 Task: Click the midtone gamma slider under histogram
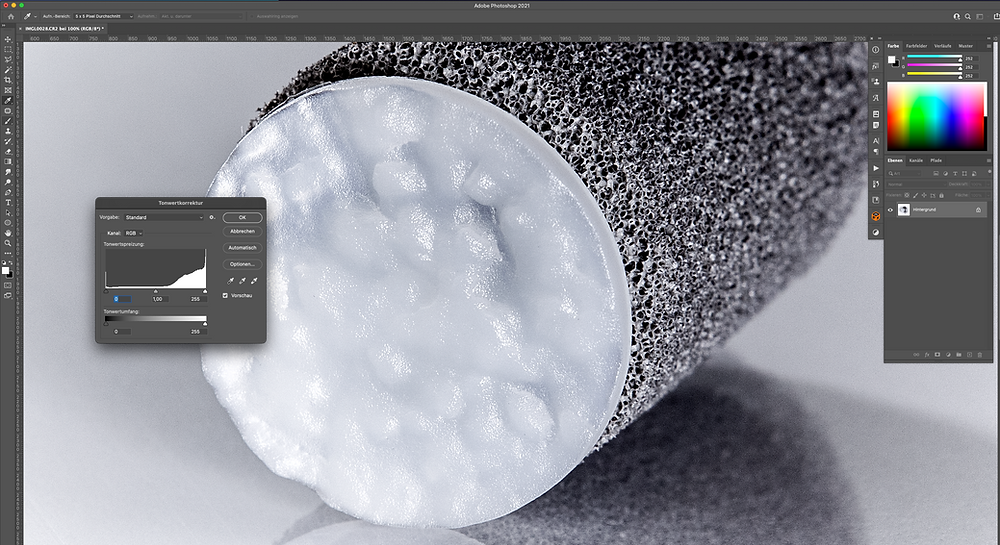[x=156, y=291]
